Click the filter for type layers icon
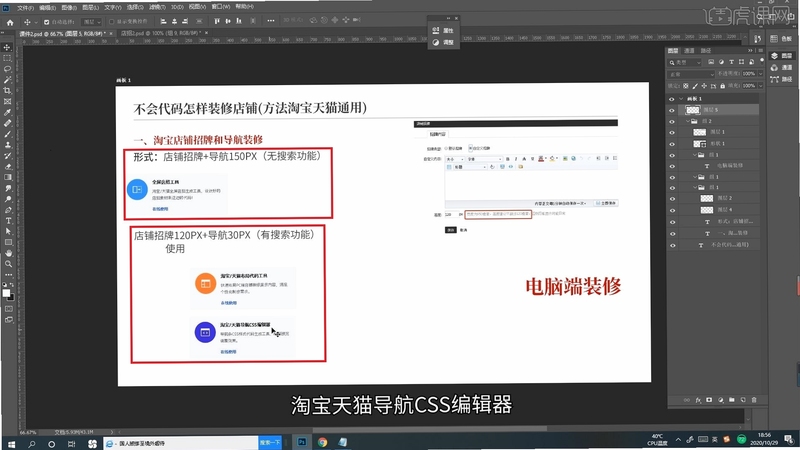The height and width of the screenshot is (450, 800). (731, 62)
